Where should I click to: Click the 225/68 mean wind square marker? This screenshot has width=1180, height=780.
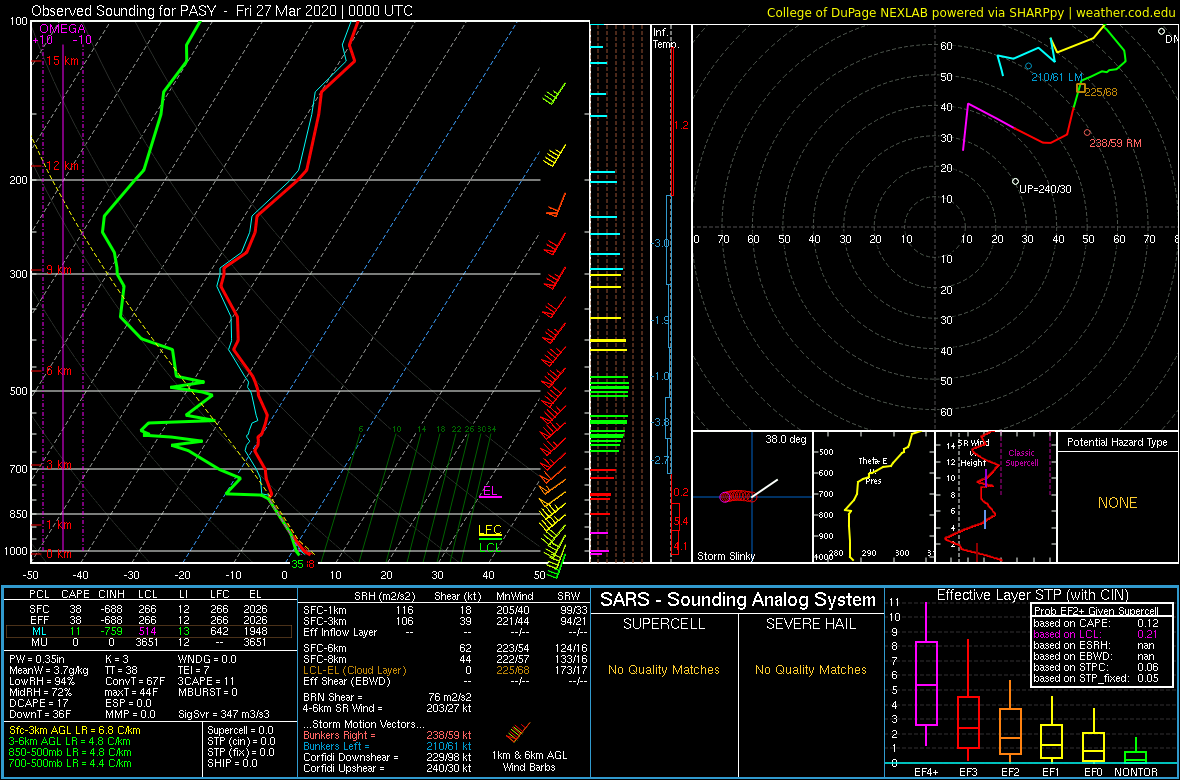click(x=1081, y=88)
